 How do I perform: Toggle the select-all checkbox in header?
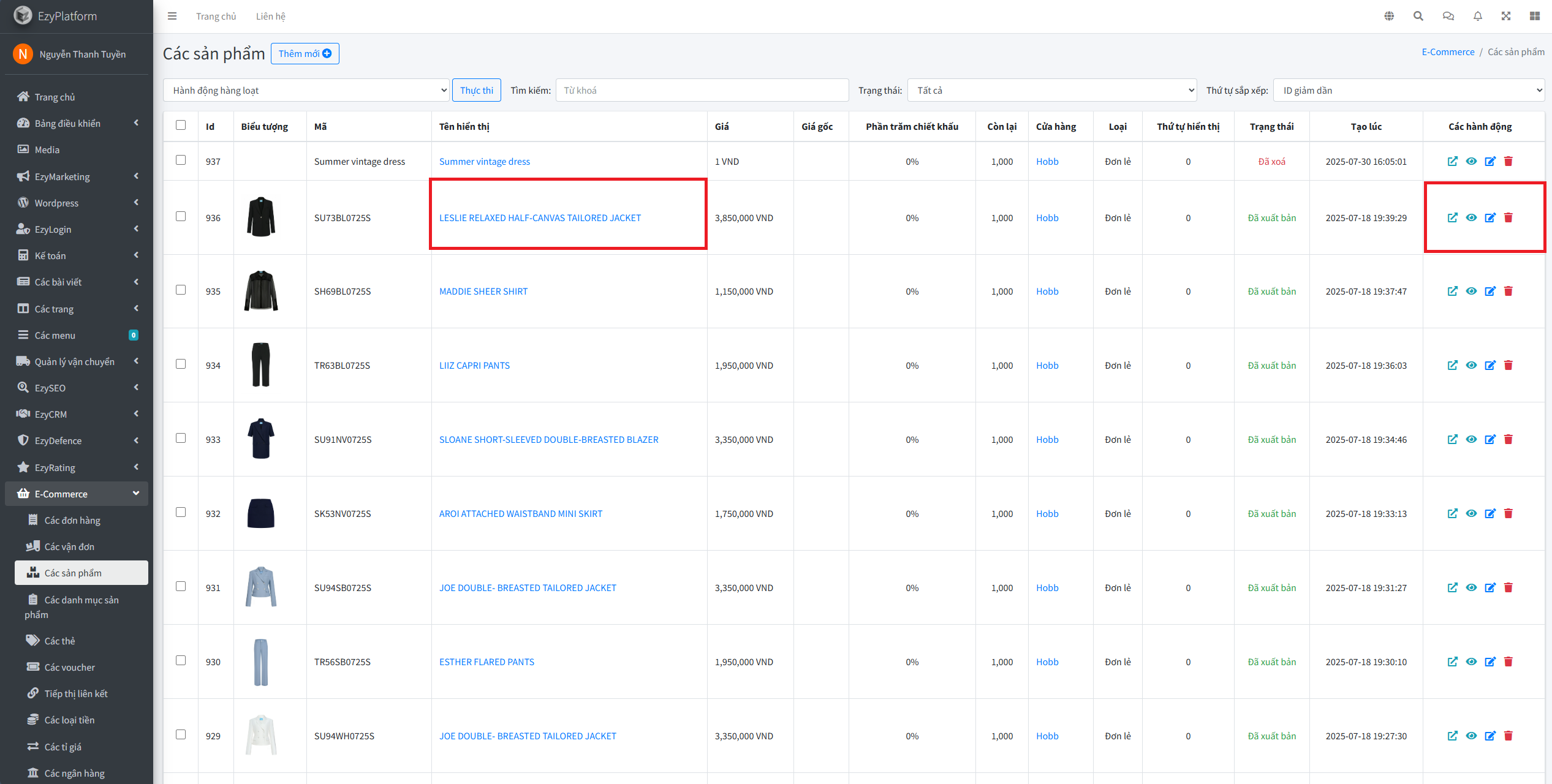[181, 126]
